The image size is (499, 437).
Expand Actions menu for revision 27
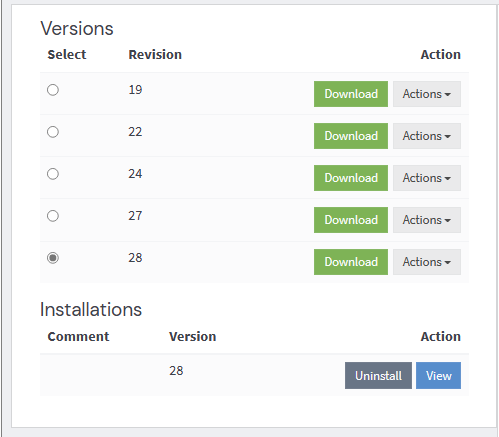427,220
